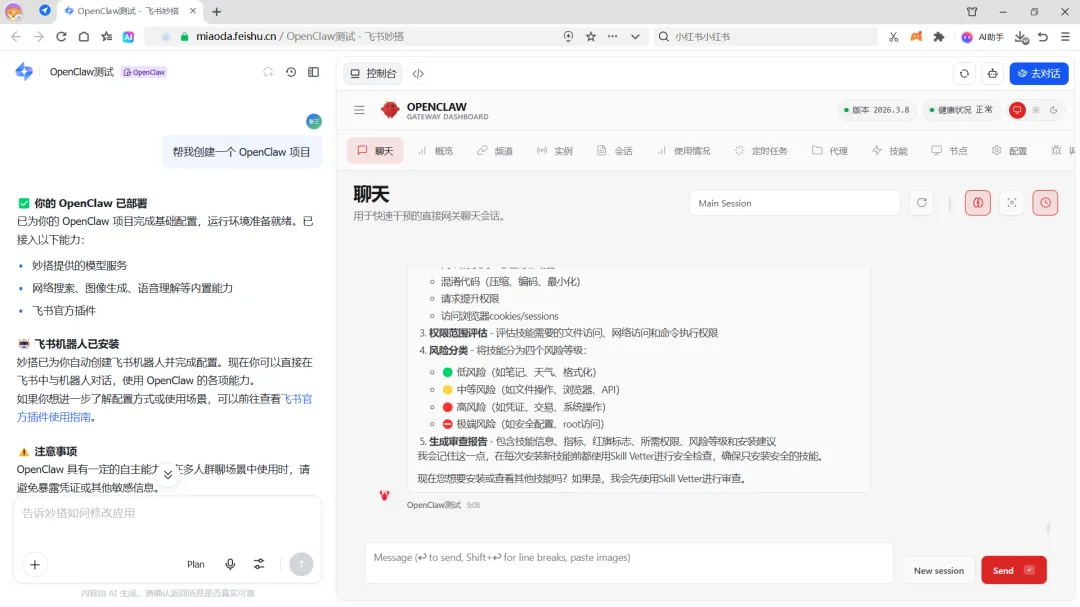Click the browser home button
1080x607 pixels.
tap(83, 37)
